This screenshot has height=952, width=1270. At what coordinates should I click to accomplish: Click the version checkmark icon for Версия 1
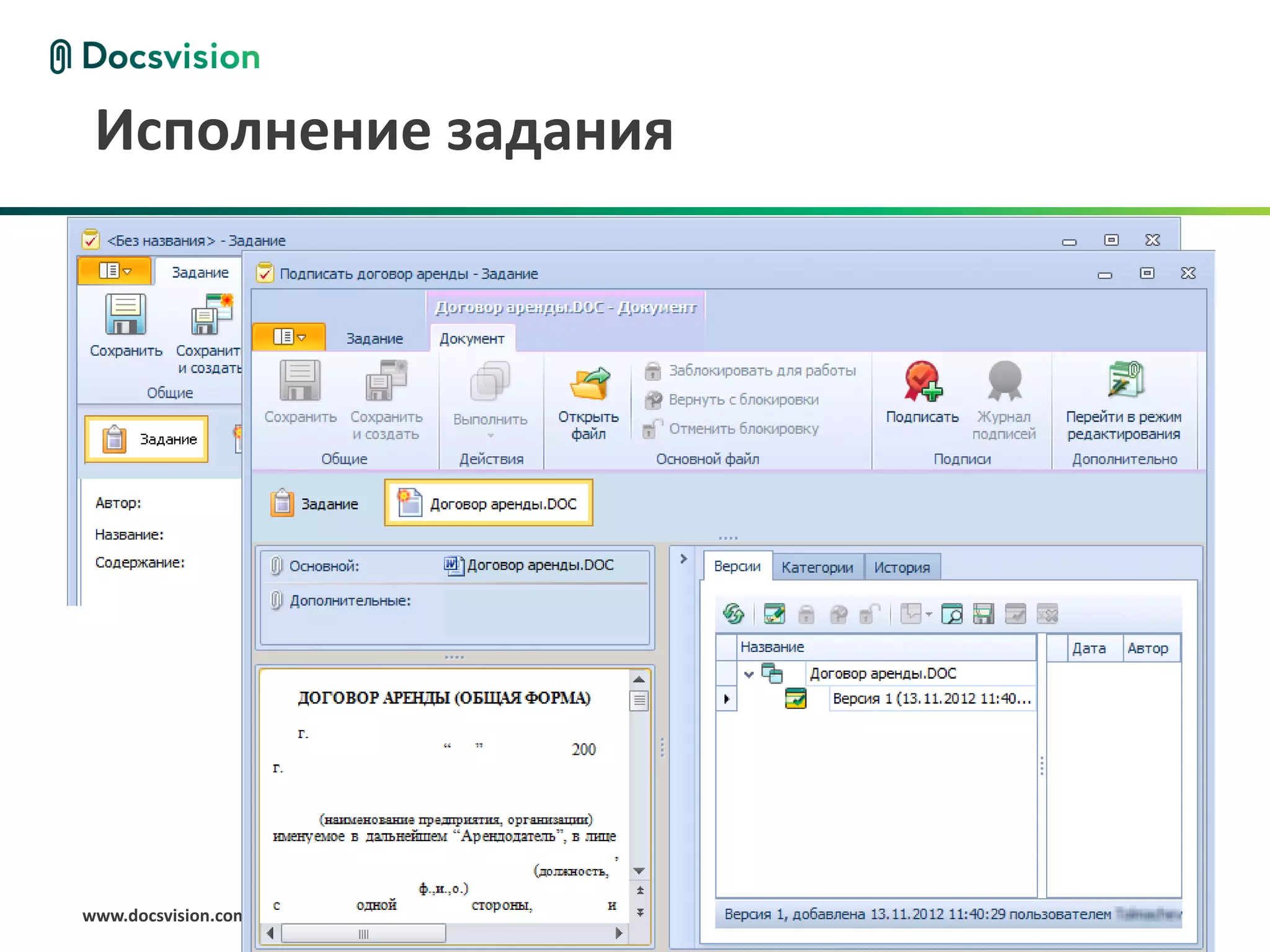coord(796,698)
